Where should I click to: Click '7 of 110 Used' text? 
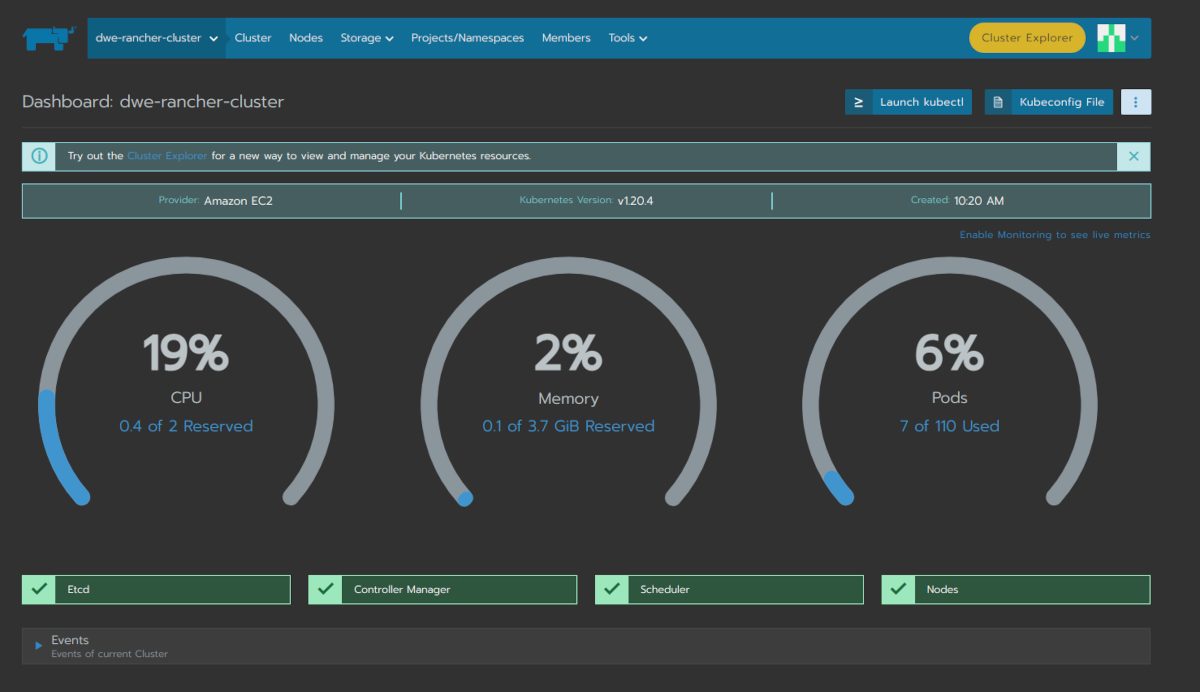coord(950,426)
